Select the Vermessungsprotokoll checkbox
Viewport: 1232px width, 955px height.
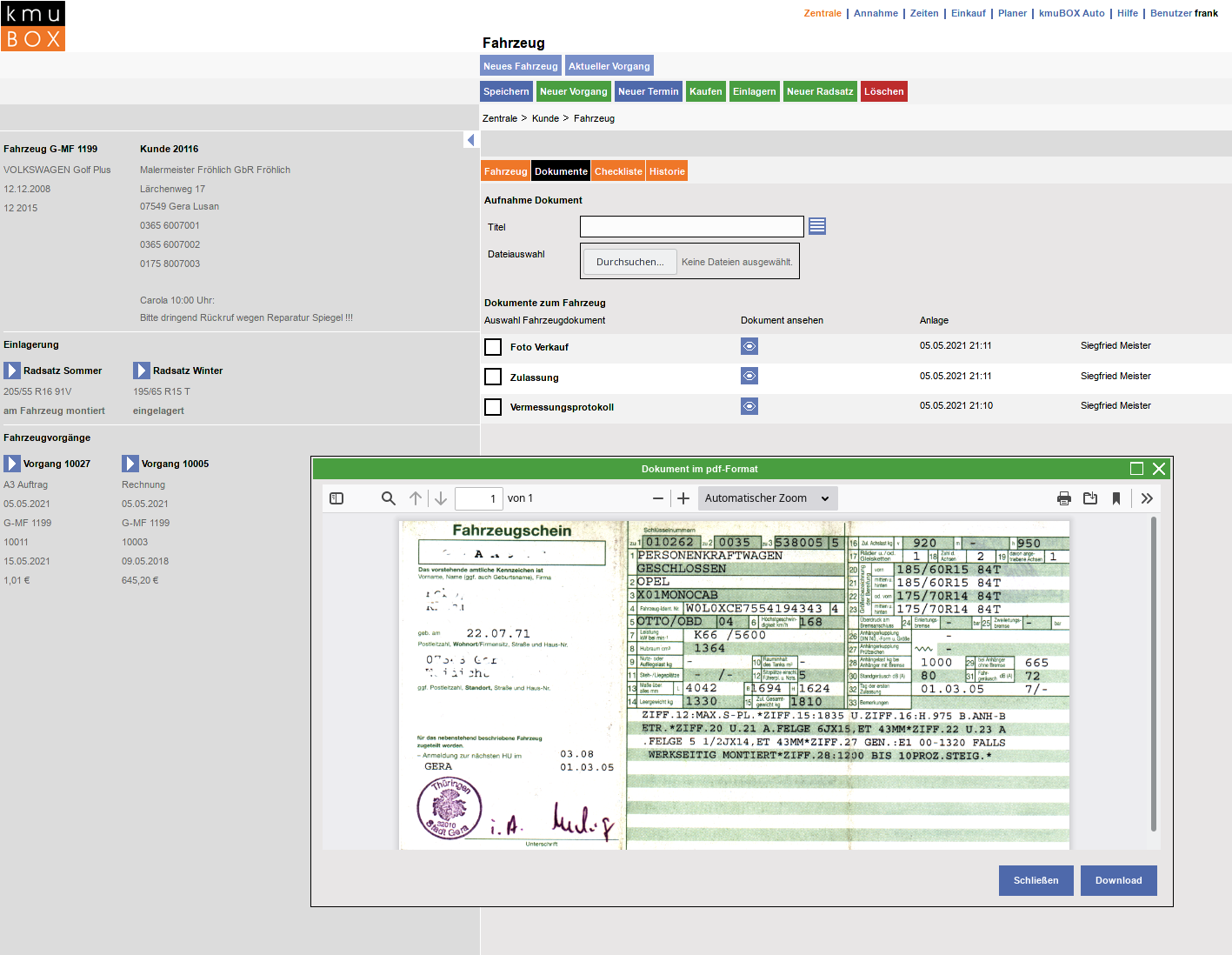pos(493,407)
